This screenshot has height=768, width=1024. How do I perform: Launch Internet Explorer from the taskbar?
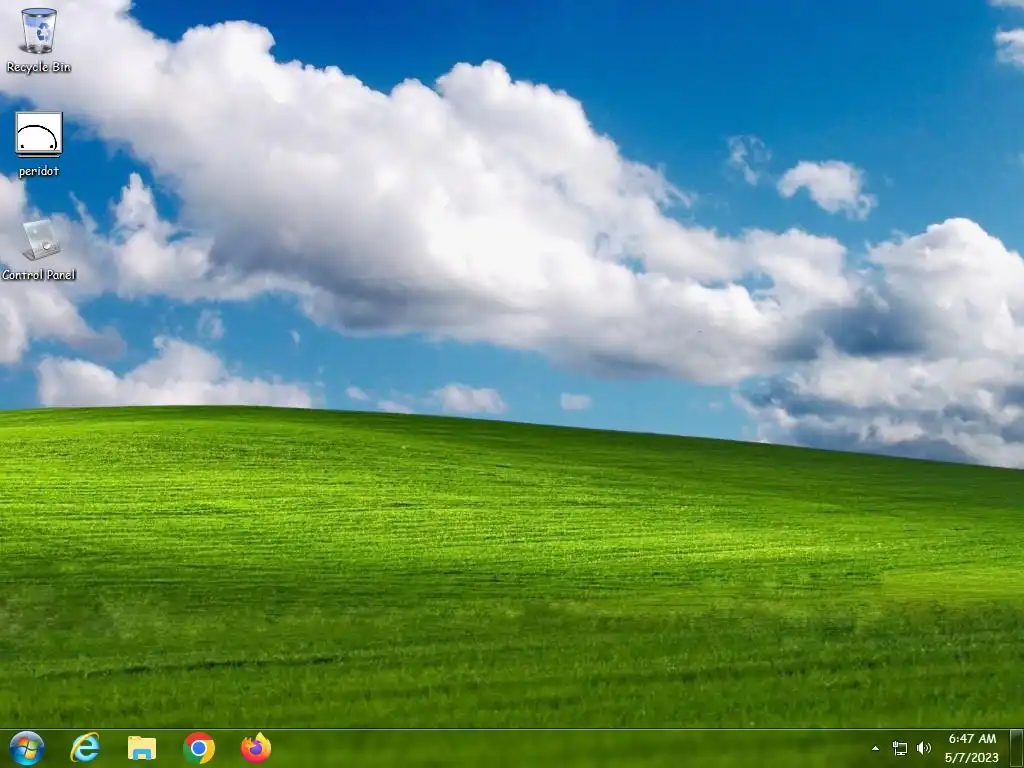pyautogui.click(x=85, y=748)
